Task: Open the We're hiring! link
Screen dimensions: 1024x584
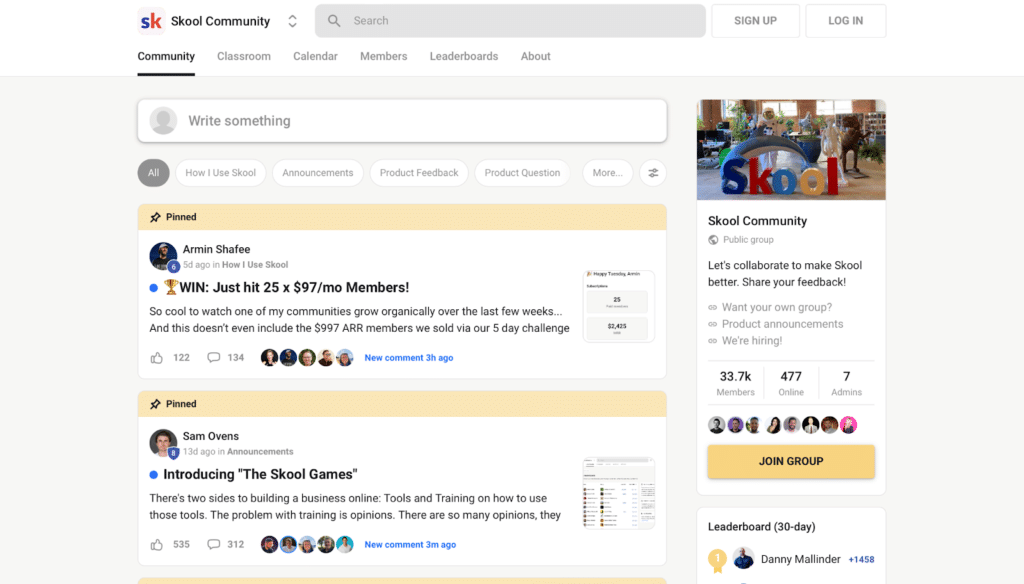Action: click(752, 340)
